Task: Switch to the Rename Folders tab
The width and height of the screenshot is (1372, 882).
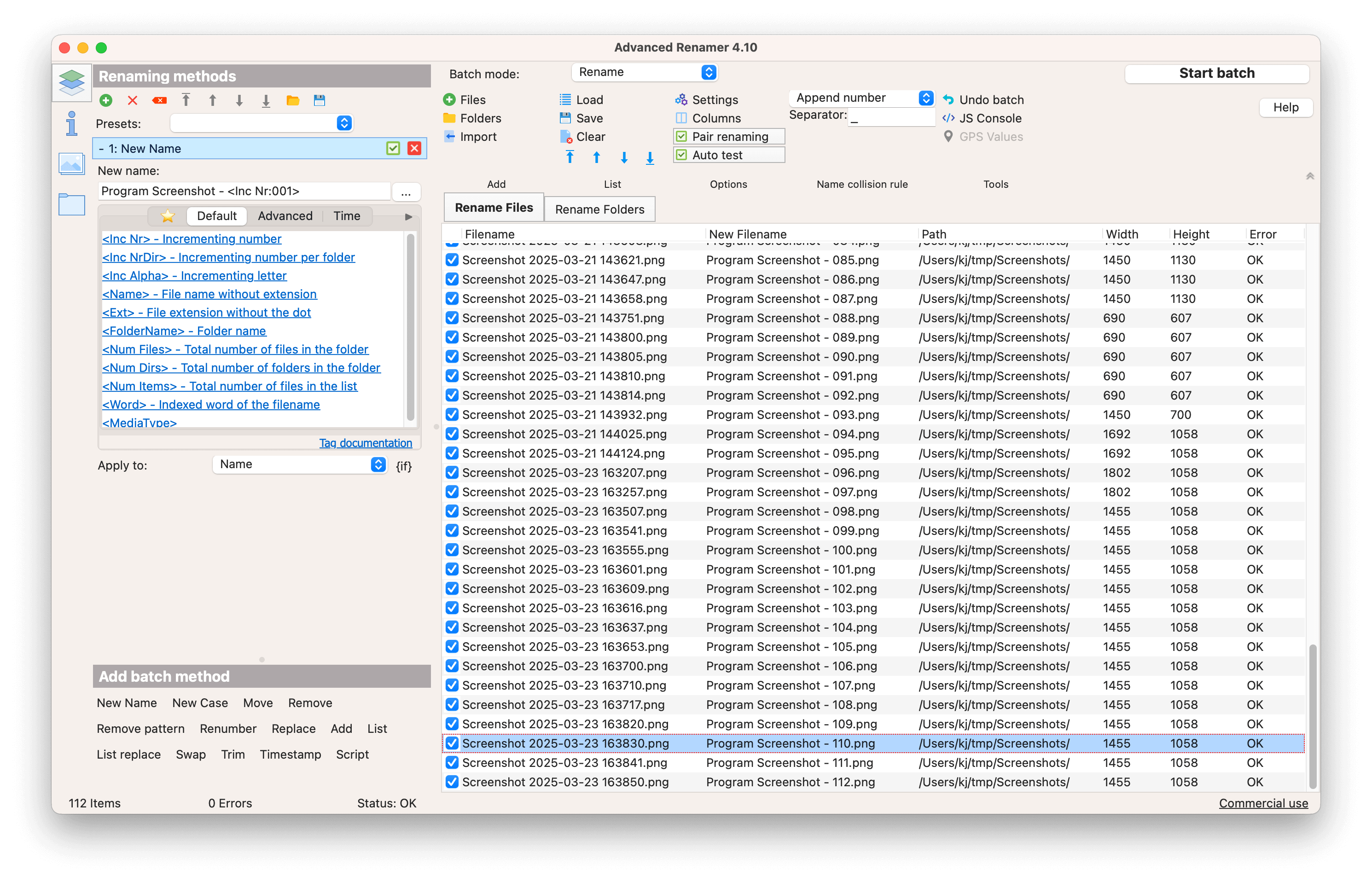Action: 599,209
